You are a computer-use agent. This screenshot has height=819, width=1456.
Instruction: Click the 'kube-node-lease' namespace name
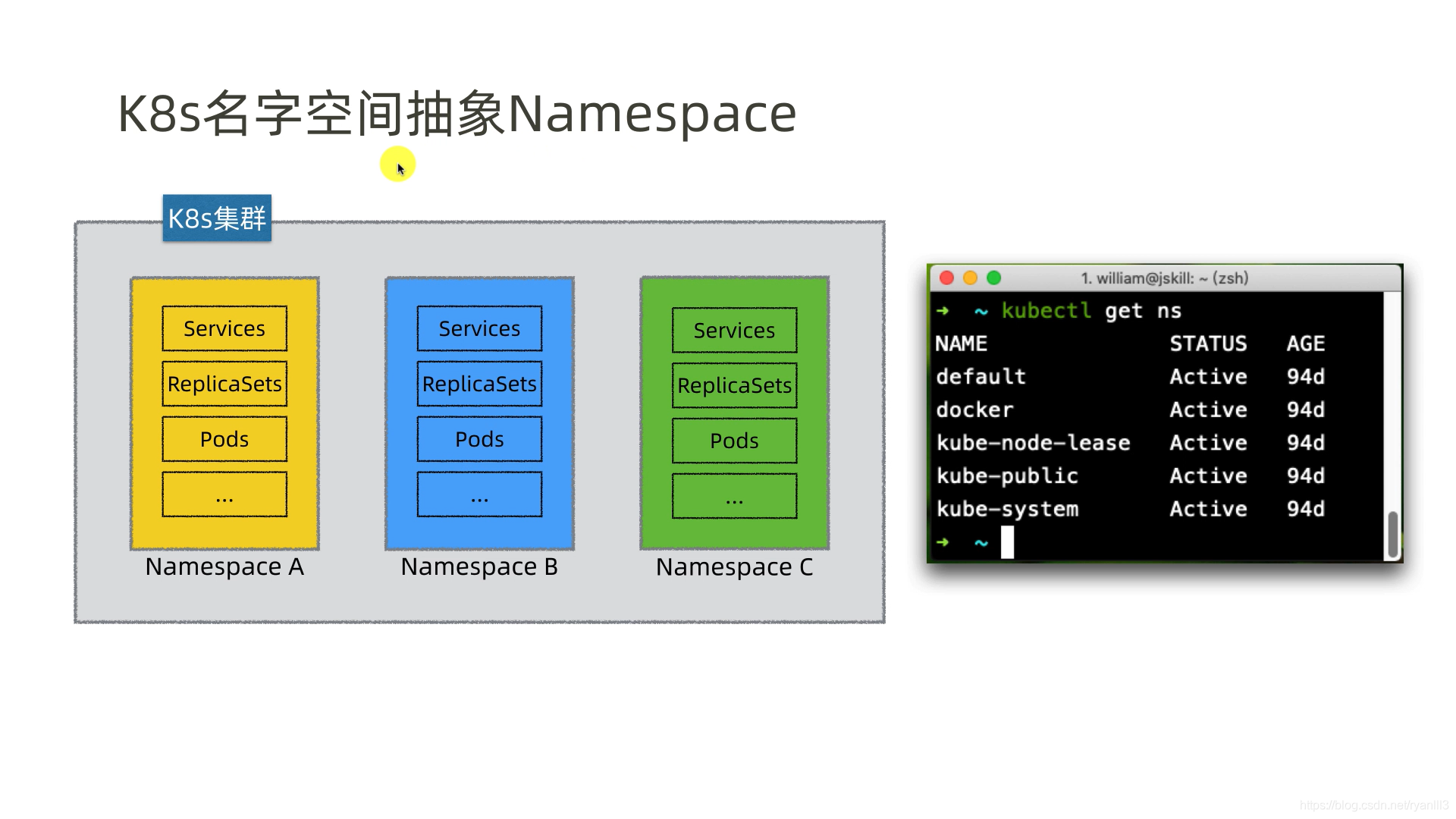pos(1033,443)
